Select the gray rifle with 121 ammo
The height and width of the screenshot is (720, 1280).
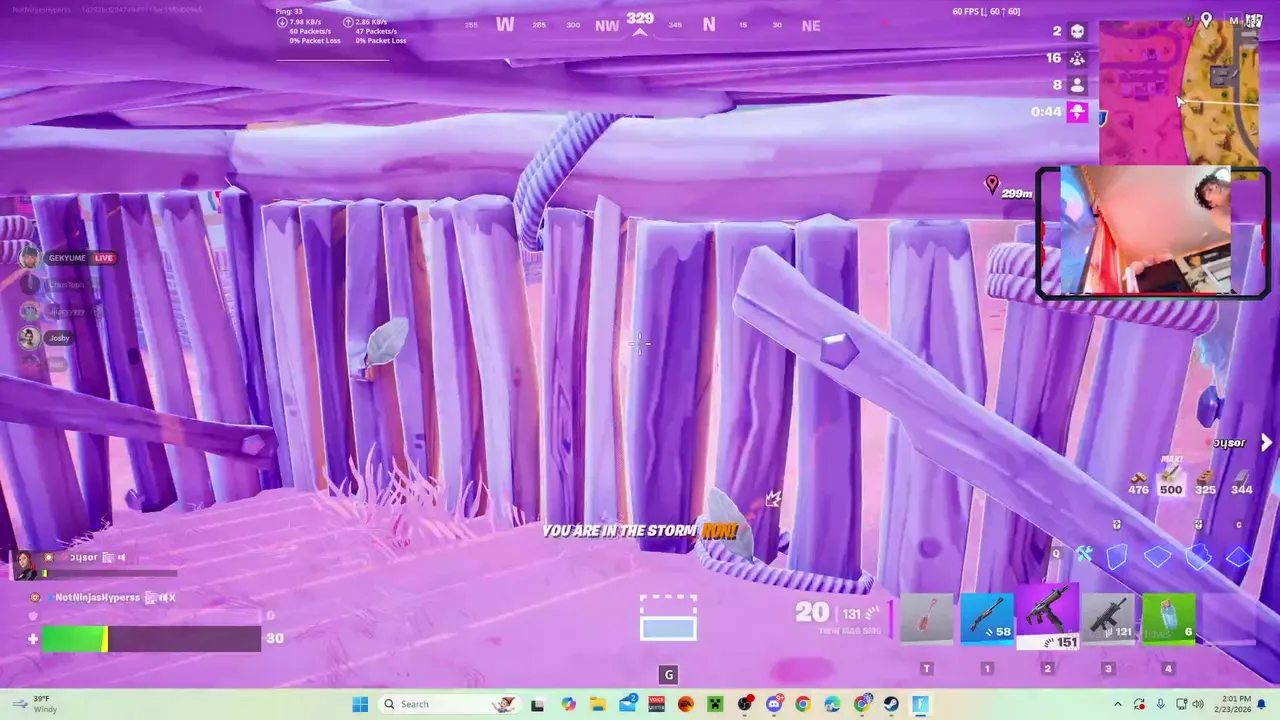pyautogui.click(x=1108, y=618)
